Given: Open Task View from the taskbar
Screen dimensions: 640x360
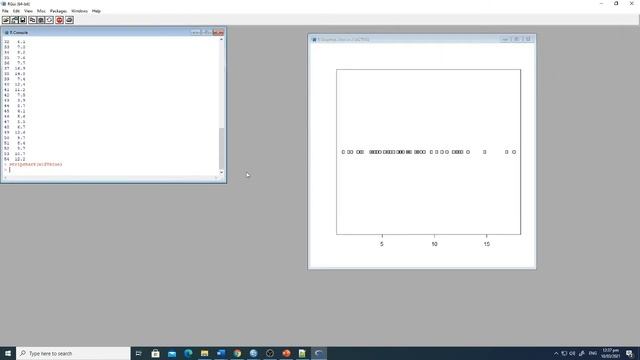Looking at the screenshot, I should point(139,353).
